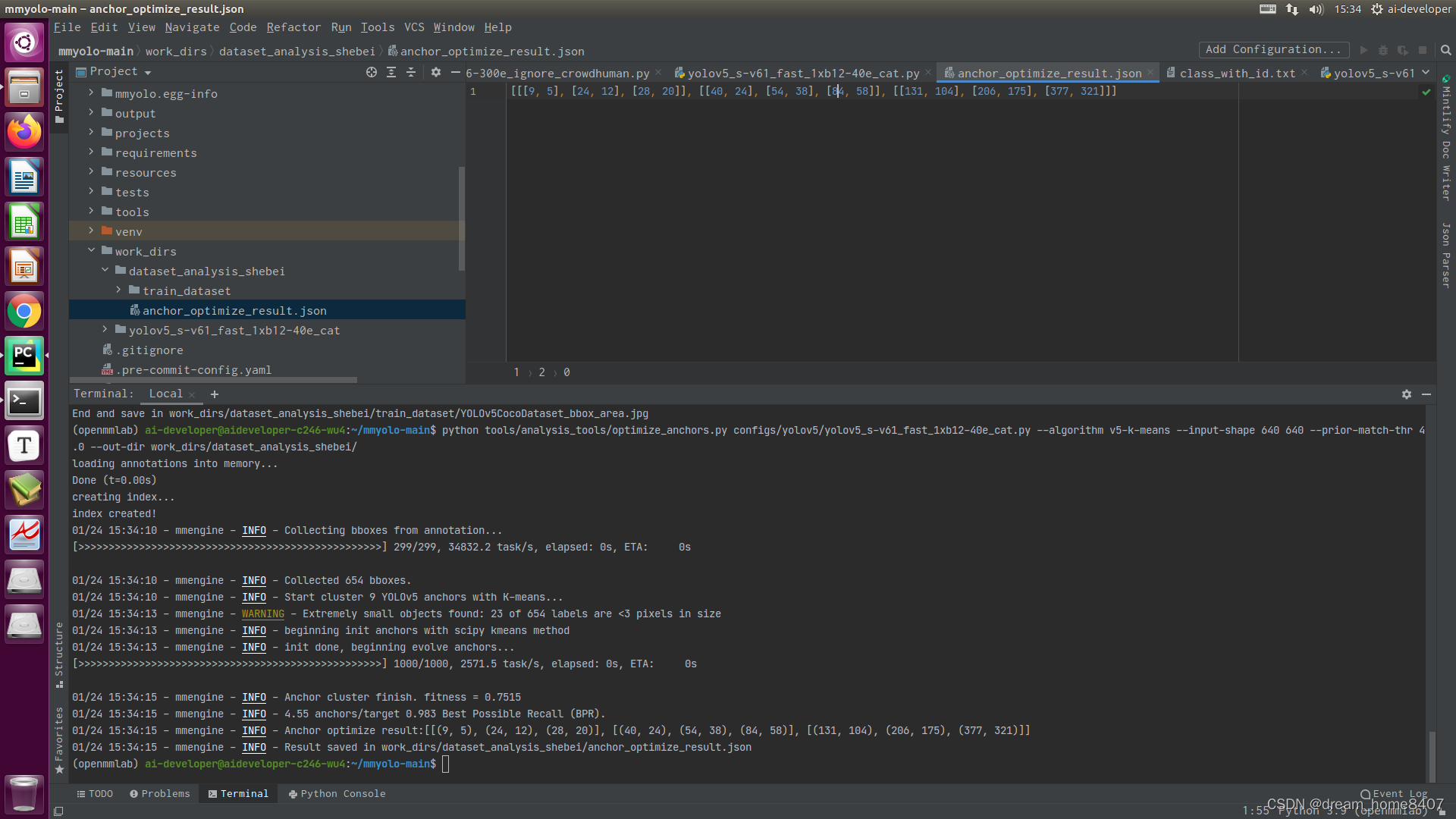The image size is (1456, 819).
Task: Open Project panel settings gear
Action: [x=436, y=72]
